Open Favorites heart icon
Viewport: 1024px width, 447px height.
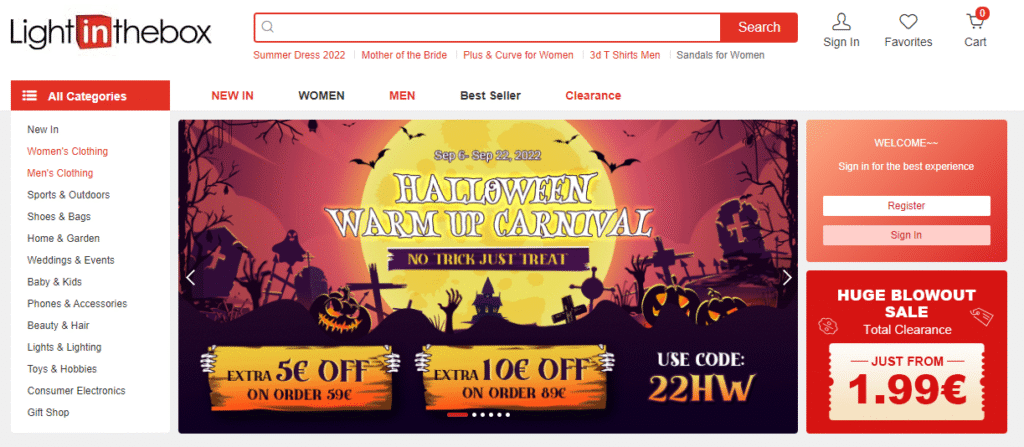coord(908,22)
